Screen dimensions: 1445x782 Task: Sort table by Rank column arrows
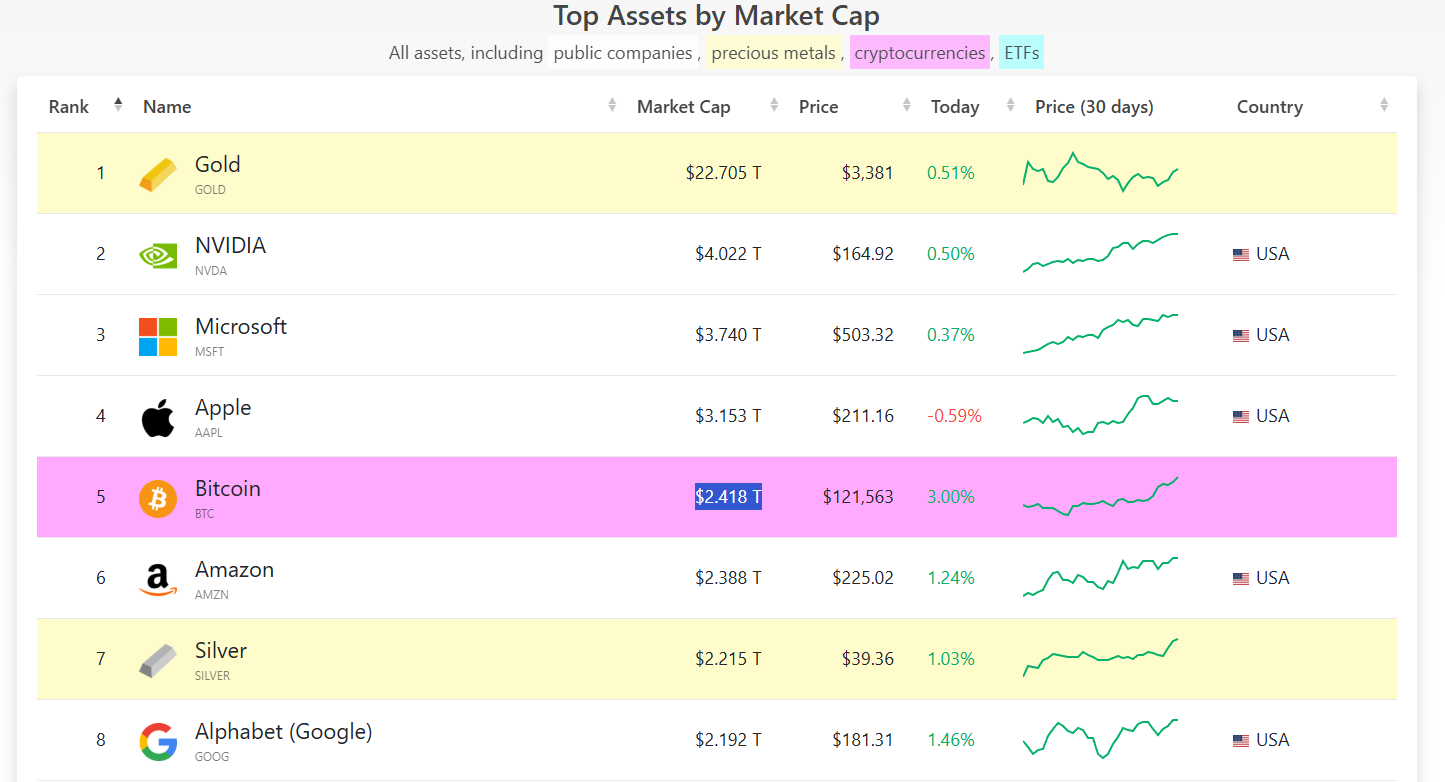pyautogui.click(x=118, y=104)
